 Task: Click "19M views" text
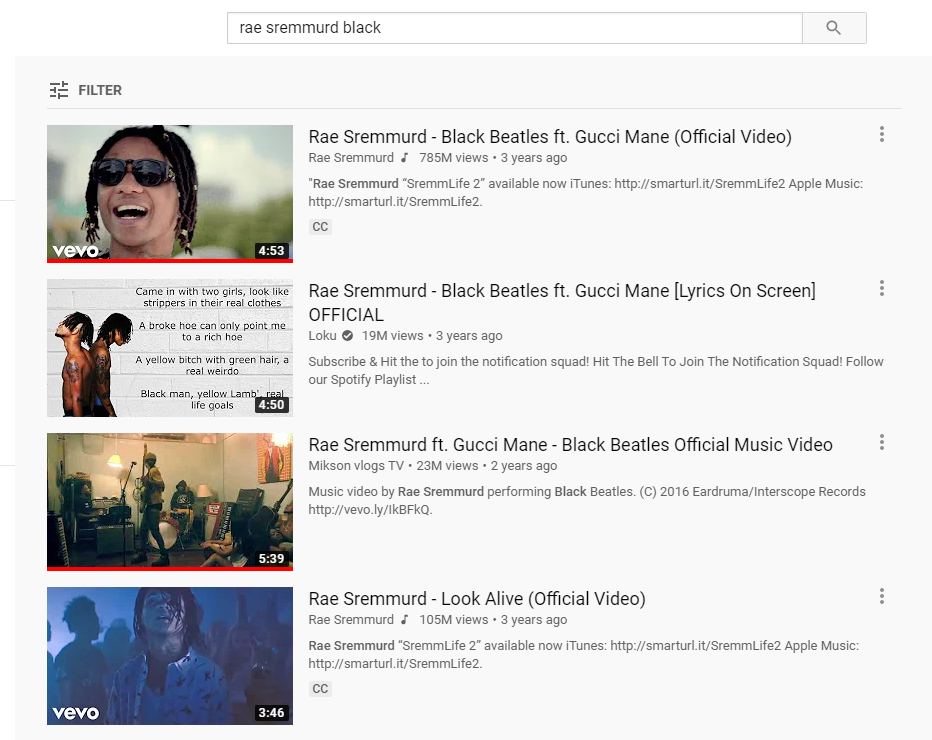pyautogui.click(x=392, y=336)
